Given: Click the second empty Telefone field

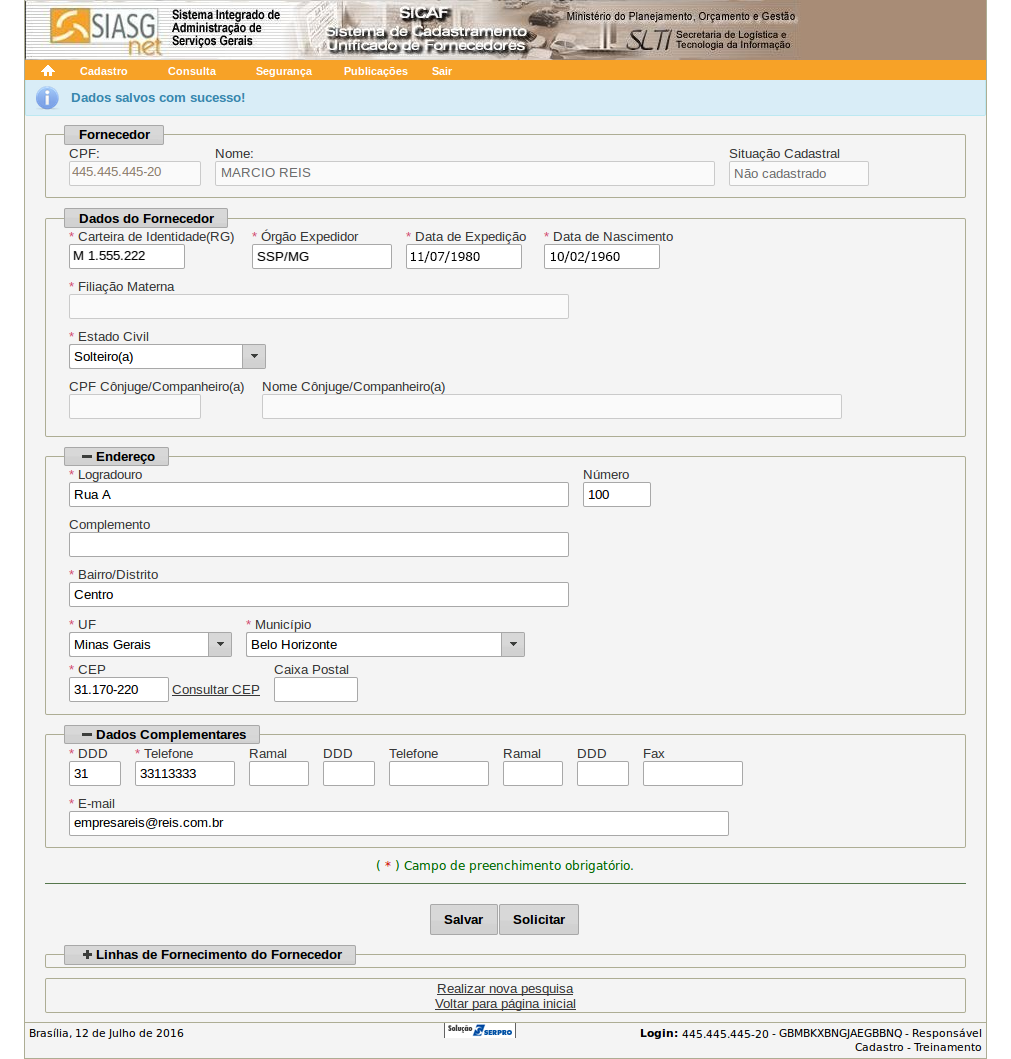Looking at the screenshot, I should (439, 773).
